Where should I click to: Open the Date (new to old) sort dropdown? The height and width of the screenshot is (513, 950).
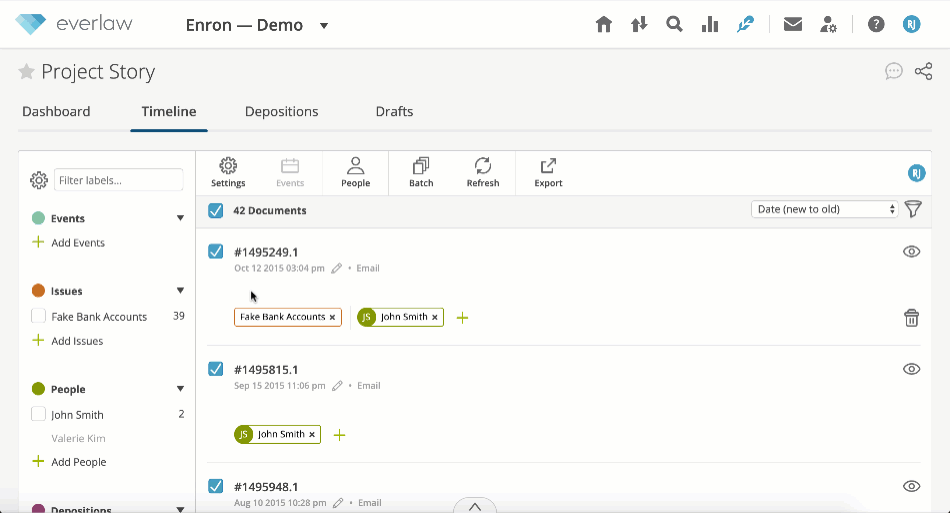point(825,209)
